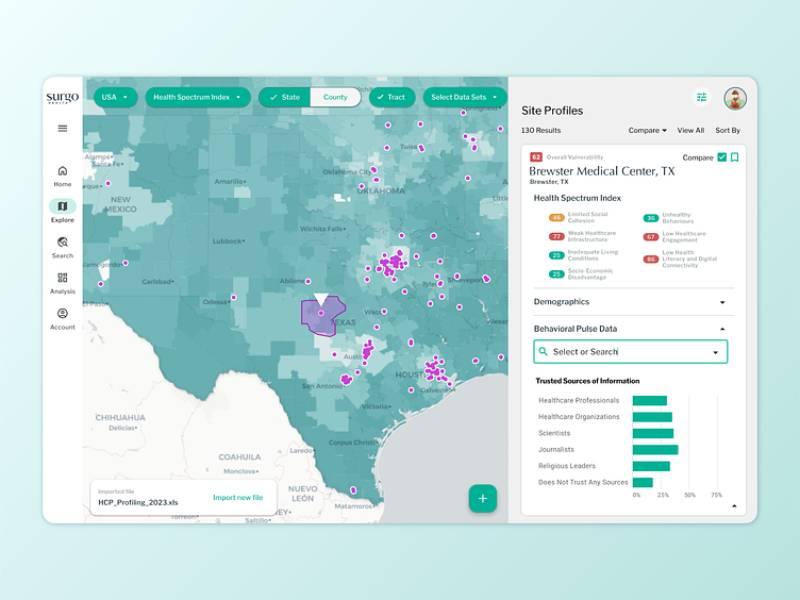Click the filter settings icon near avatar
This screenshot has height=600, width=800.
pos(702,97)
